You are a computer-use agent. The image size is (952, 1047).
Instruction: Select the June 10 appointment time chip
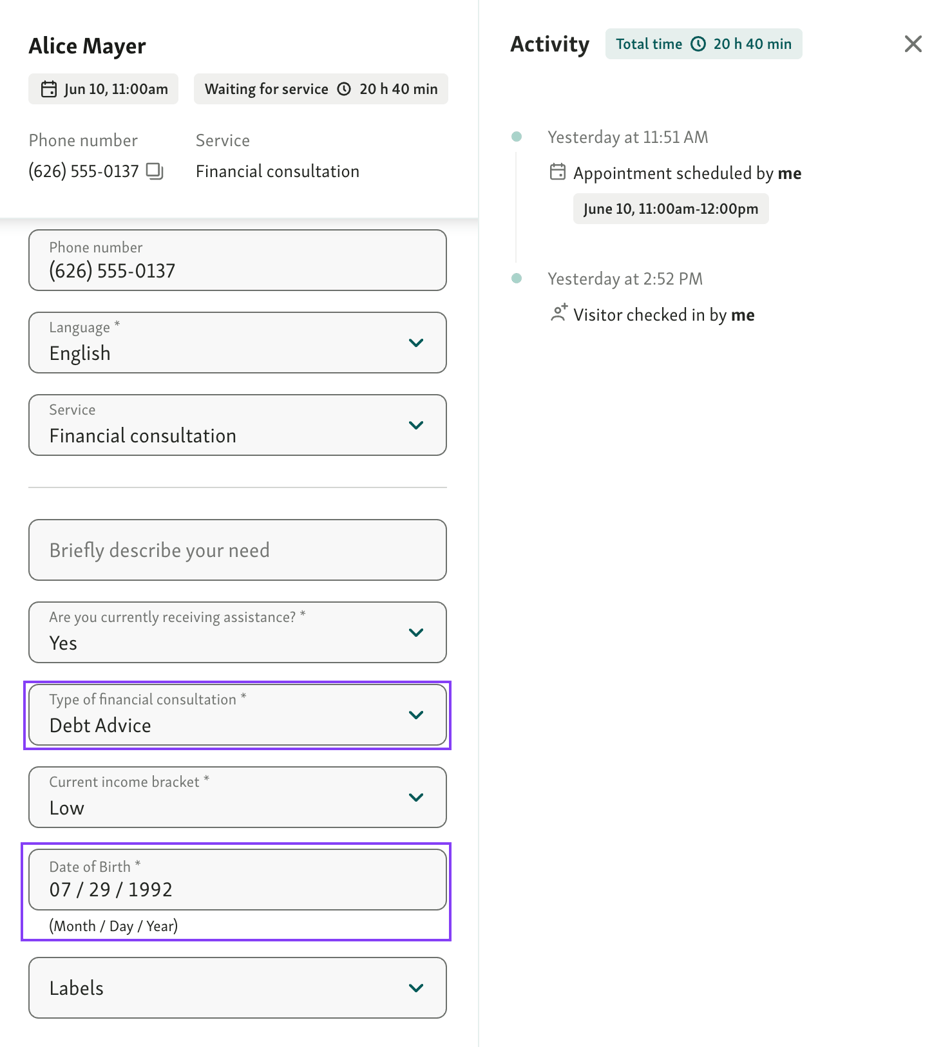670,208
